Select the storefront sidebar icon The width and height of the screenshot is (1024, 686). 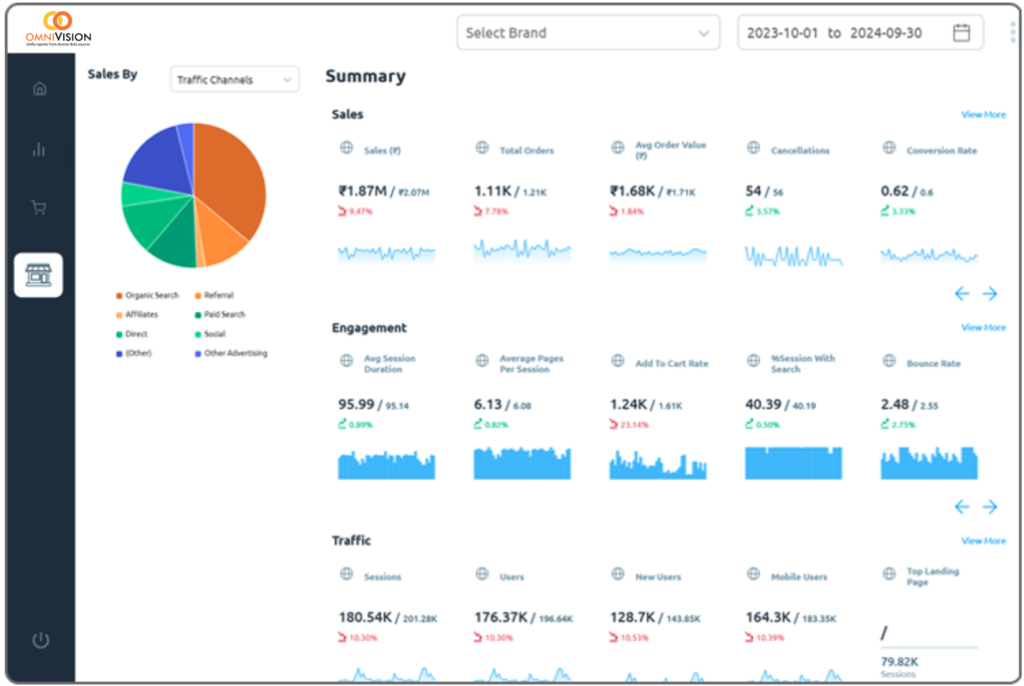pos(38,275)
